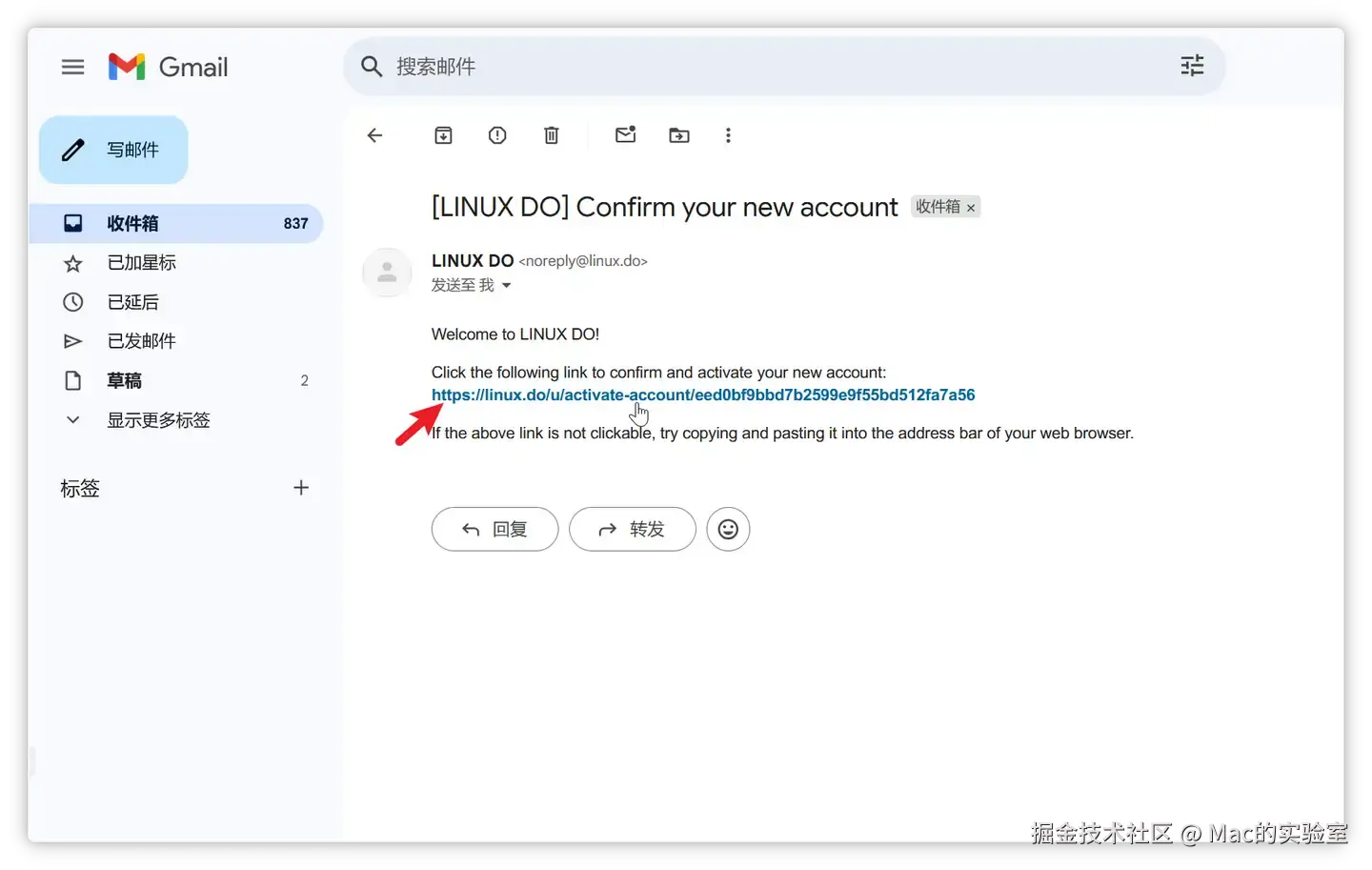Reply using the 回复 button
Viewport: 1372px width, 870px height.
pyautogui.click(x=494, y=529)
